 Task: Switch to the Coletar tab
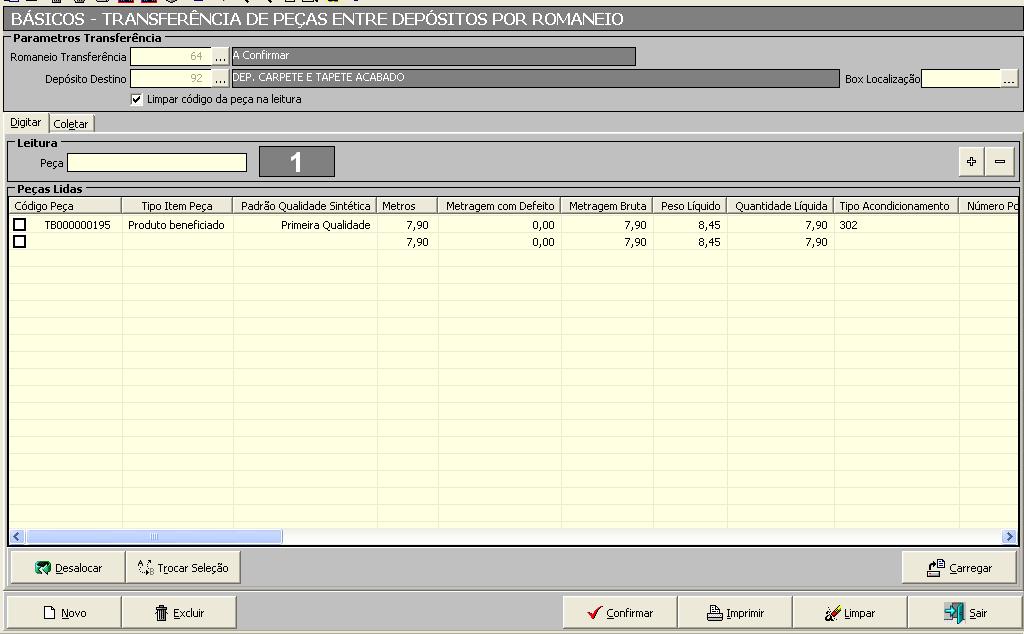click(x=71, y=124)
